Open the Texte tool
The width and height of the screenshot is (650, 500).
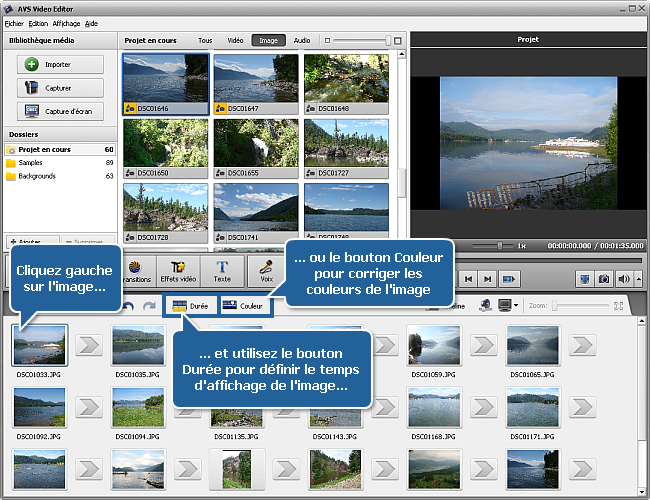click(222, 272)
